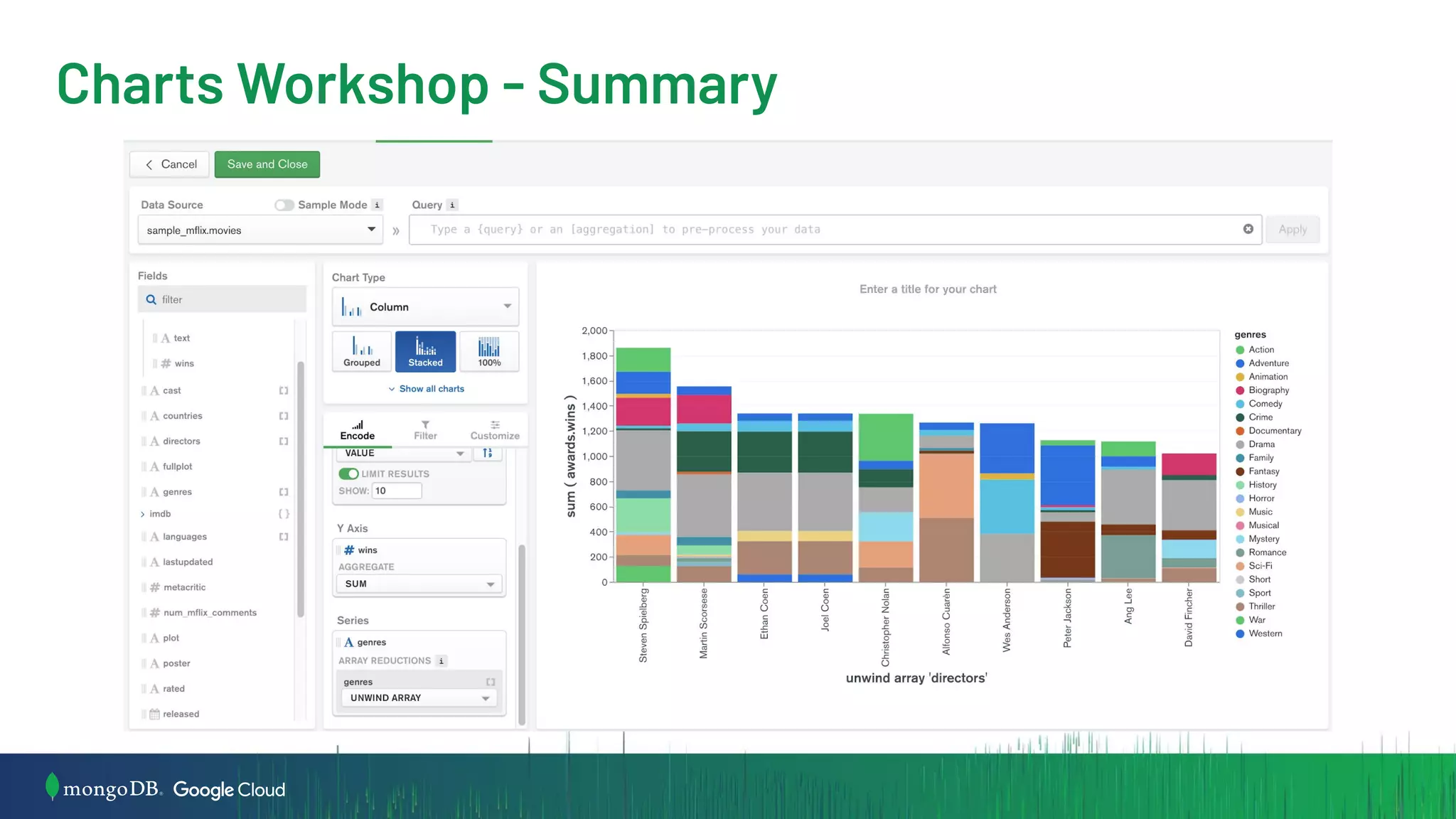The image size is (1456, 819).
Task: Click the wins field in Y Axis
Action: tap(419, 550)
